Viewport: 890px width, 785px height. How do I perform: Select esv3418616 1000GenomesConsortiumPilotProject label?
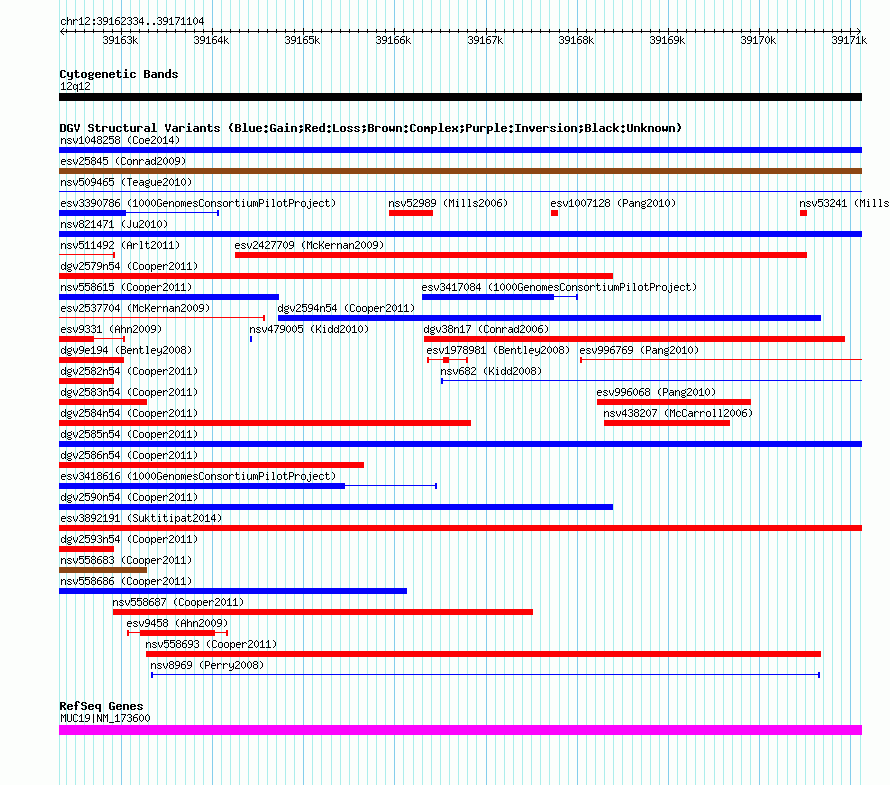(198, 476)
